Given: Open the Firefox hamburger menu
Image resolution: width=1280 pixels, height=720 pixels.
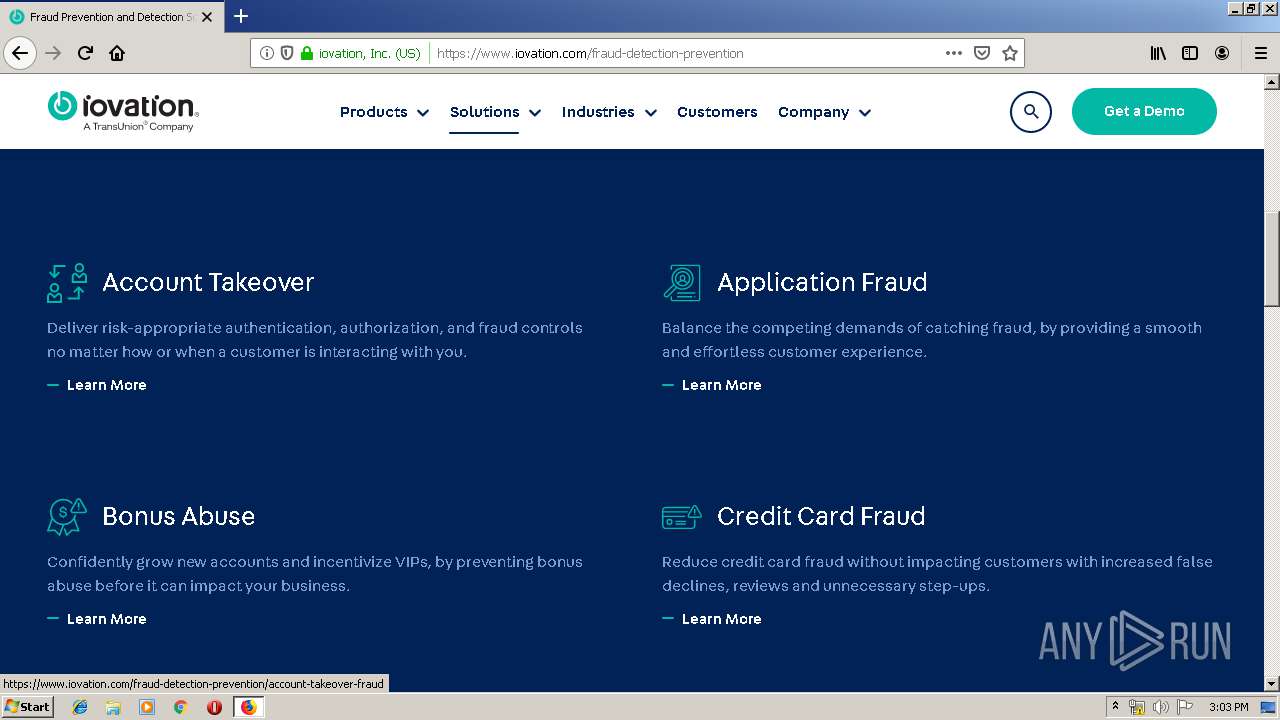Looking at the screenshot, I should [x=1260, y=53].
